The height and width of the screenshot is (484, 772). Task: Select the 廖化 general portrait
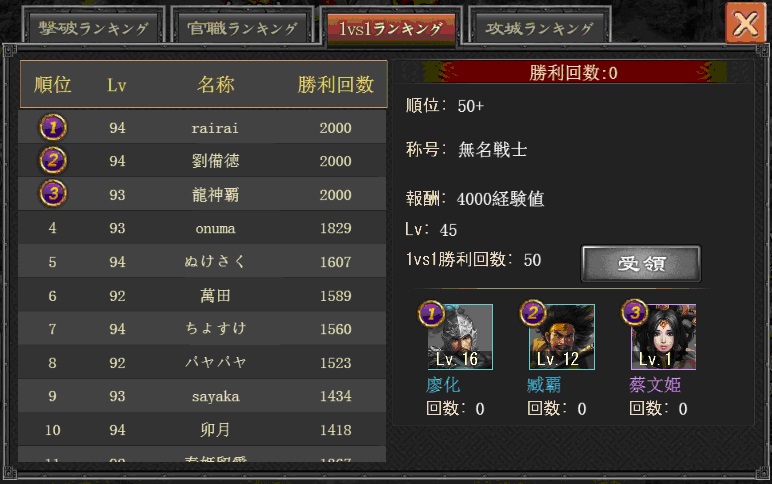click(460, 337)
